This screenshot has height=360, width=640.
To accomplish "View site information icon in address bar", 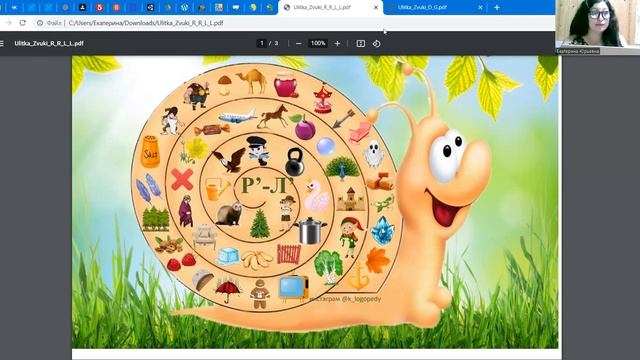I will [40, 23].
